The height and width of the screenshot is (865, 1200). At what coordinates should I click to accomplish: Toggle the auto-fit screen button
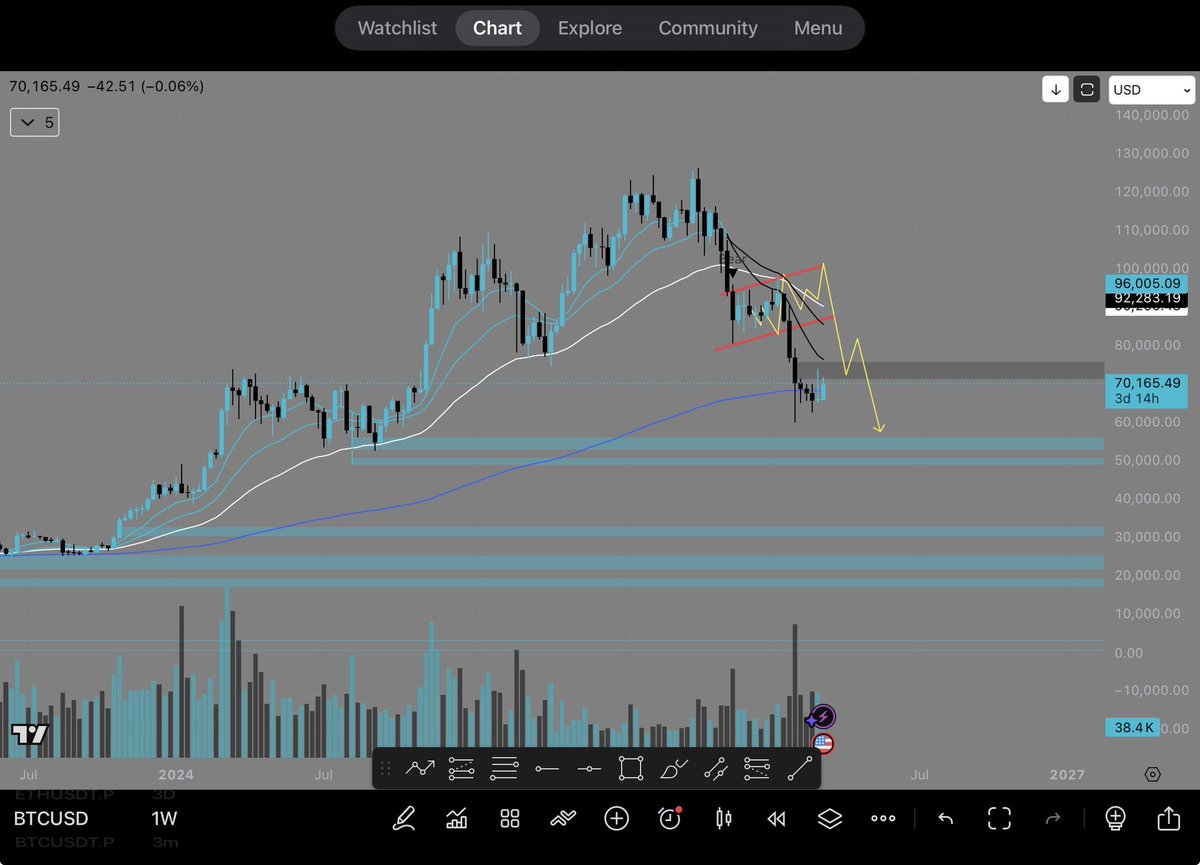[1086, 90]
